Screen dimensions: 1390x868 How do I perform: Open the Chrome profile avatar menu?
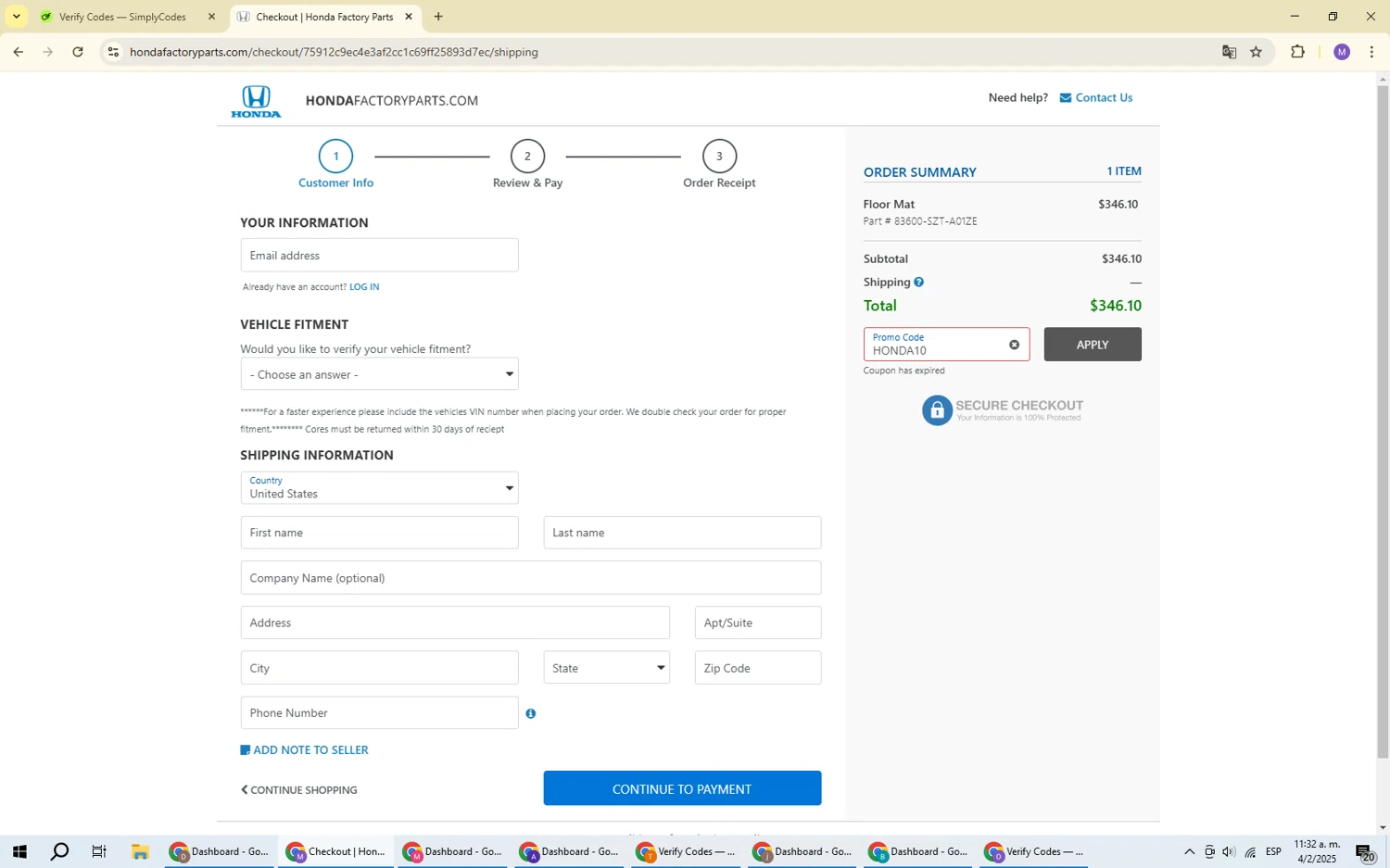point(1342,52)
